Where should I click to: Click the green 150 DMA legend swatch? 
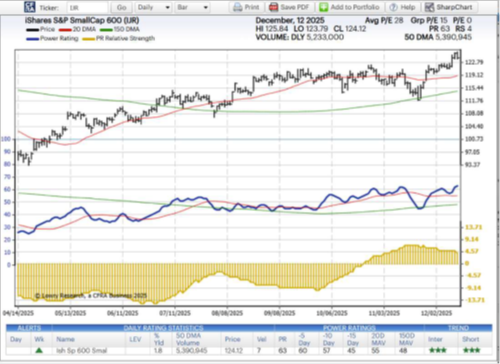pos(106,30)
